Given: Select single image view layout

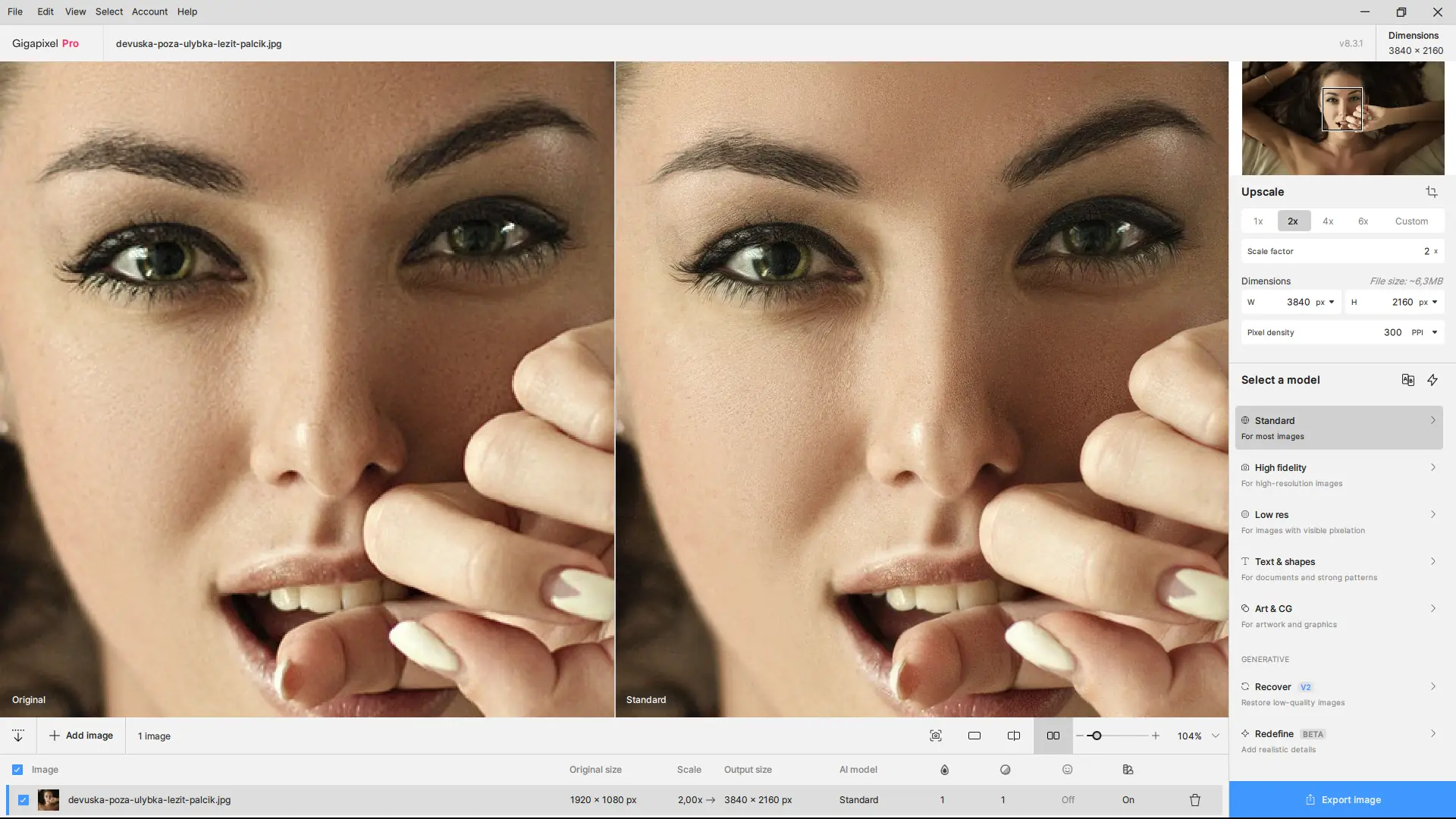Looking at the screenshot, I should coord(974,736).
